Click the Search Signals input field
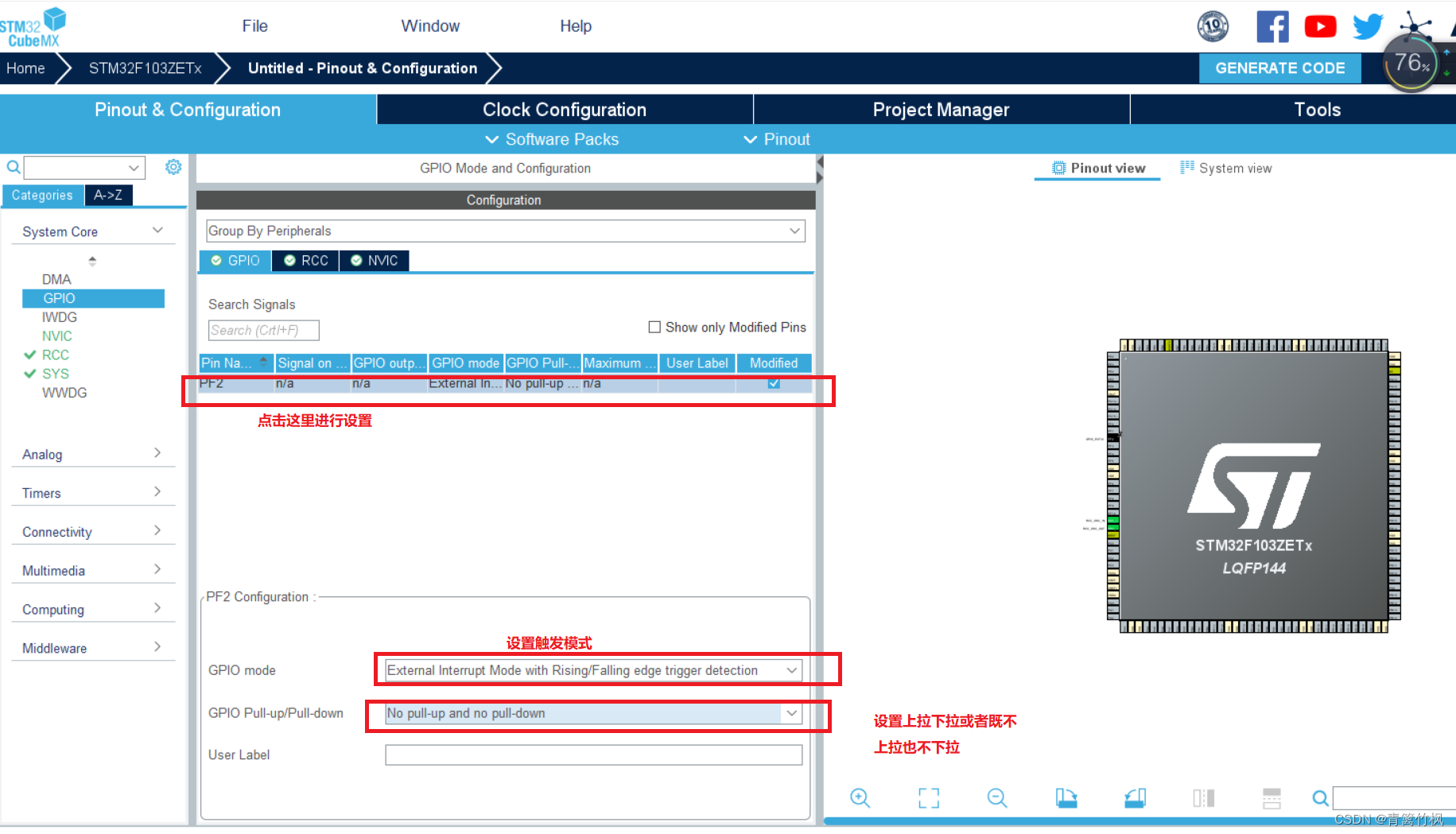1456x834 pixels. tap(262, 329)
